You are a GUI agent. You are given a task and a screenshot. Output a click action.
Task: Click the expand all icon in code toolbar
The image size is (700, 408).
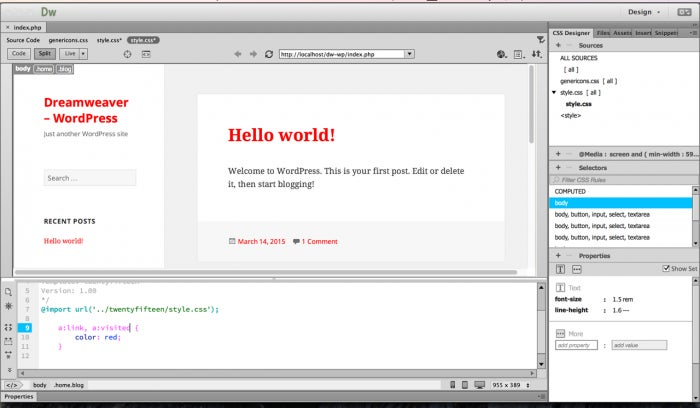(x=8, y=355)
